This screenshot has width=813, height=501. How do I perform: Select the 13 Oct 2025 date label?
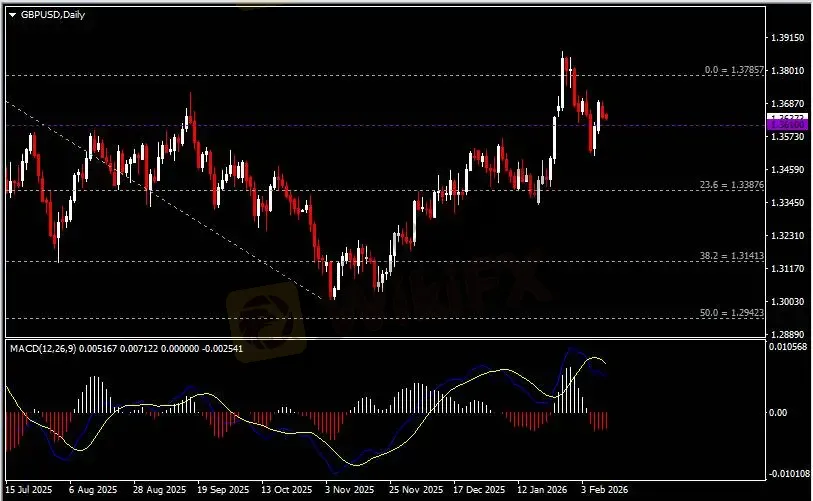click(287, 490)
